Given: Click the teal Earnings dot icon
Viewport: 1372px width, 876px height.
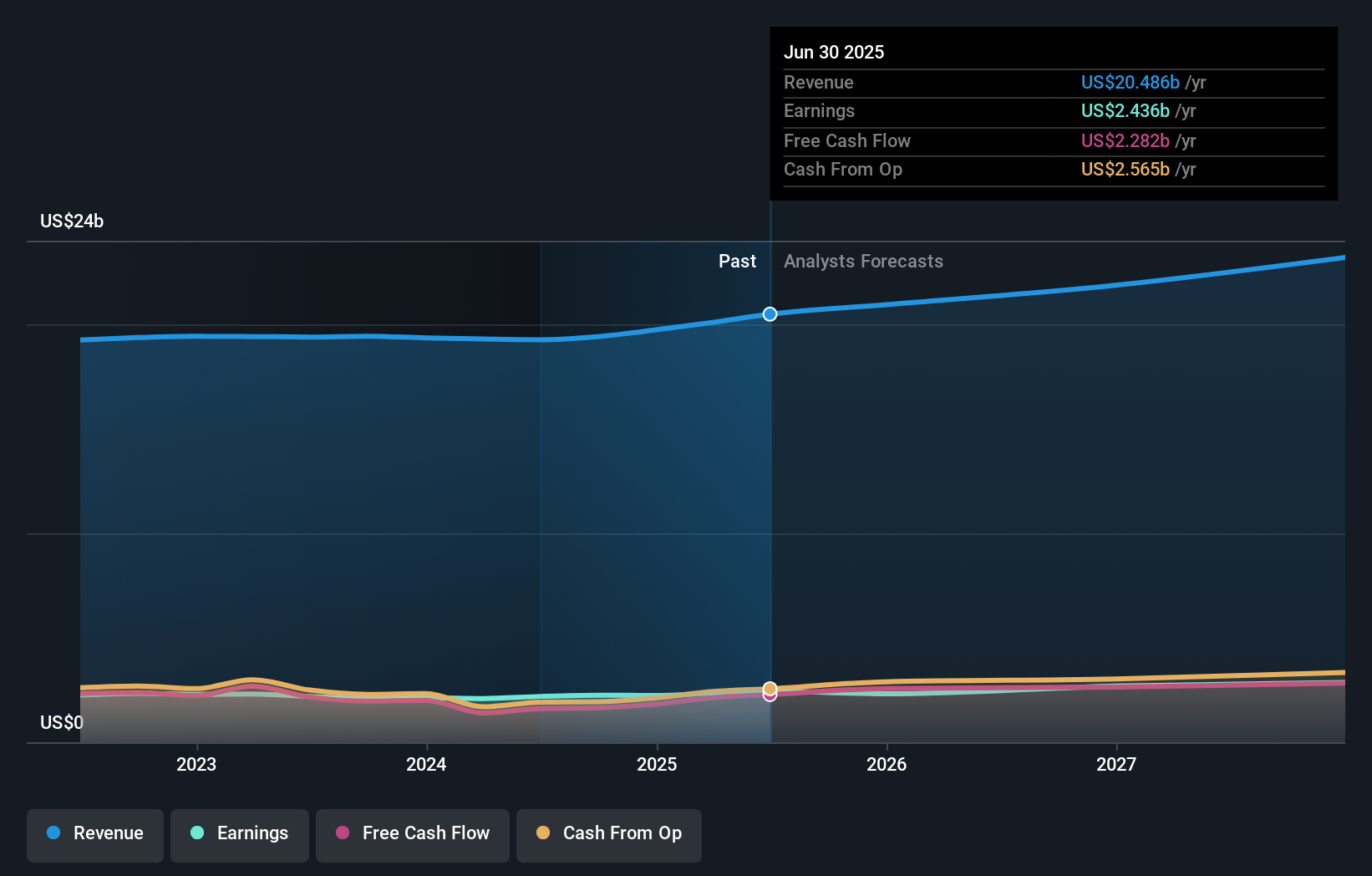Looking at the screenshot, I should tap(196, 833).
